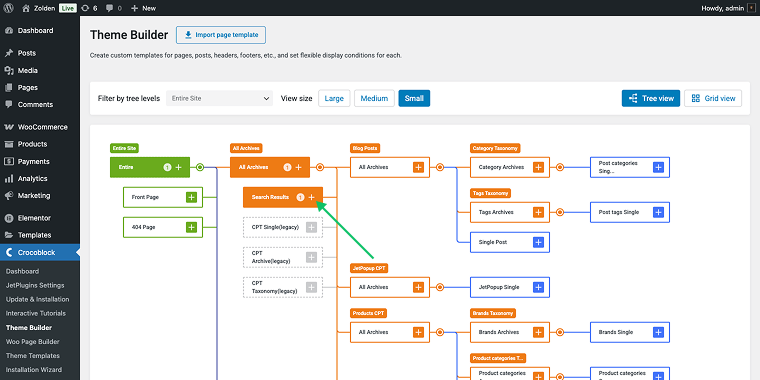The height and width of the screenshot is (380, 760).
Task: Add template to Category Archives node
Action: 538,167
